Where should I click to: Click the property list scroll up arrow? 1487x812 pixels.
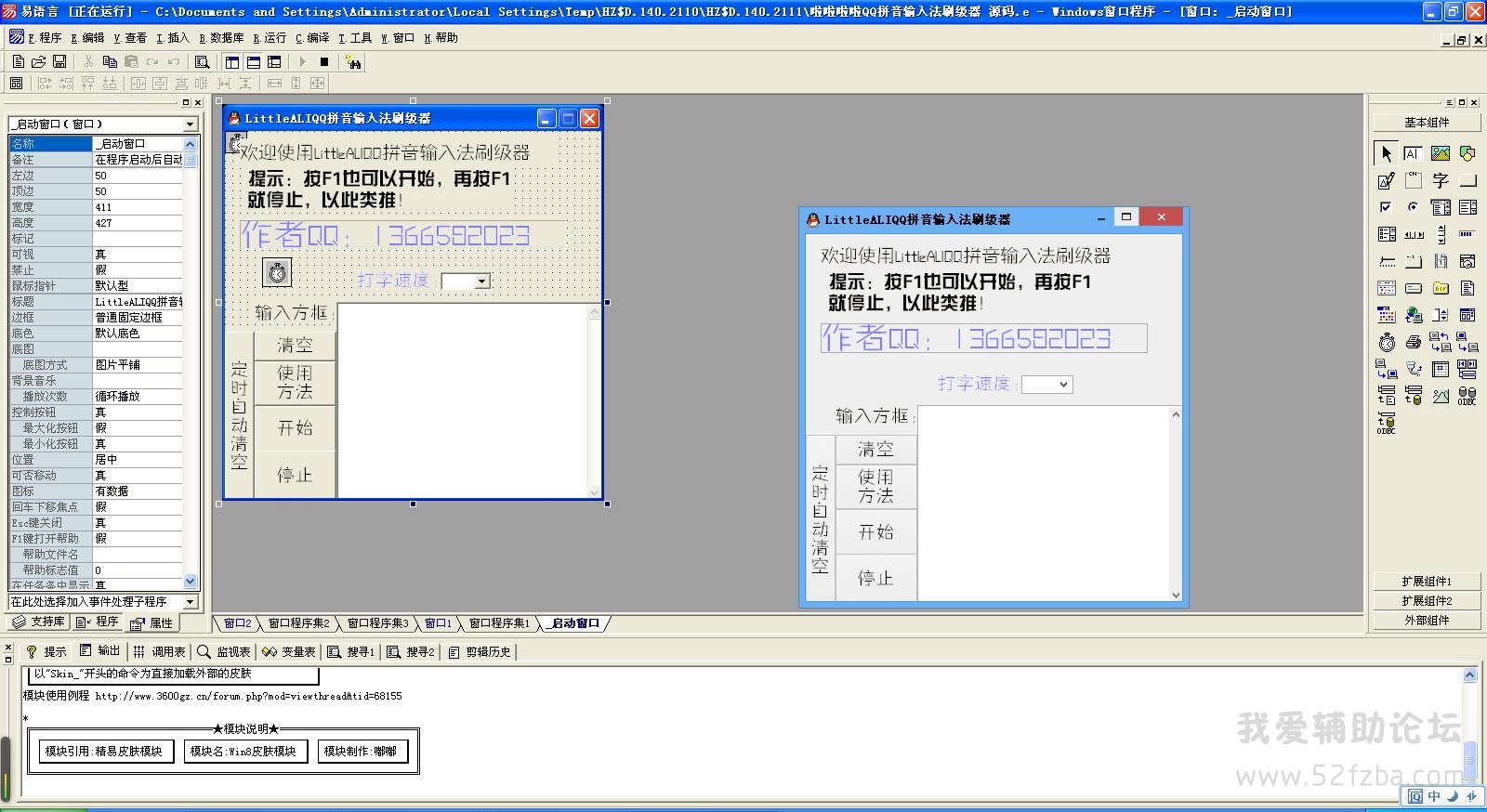click(x=191, y=144)
